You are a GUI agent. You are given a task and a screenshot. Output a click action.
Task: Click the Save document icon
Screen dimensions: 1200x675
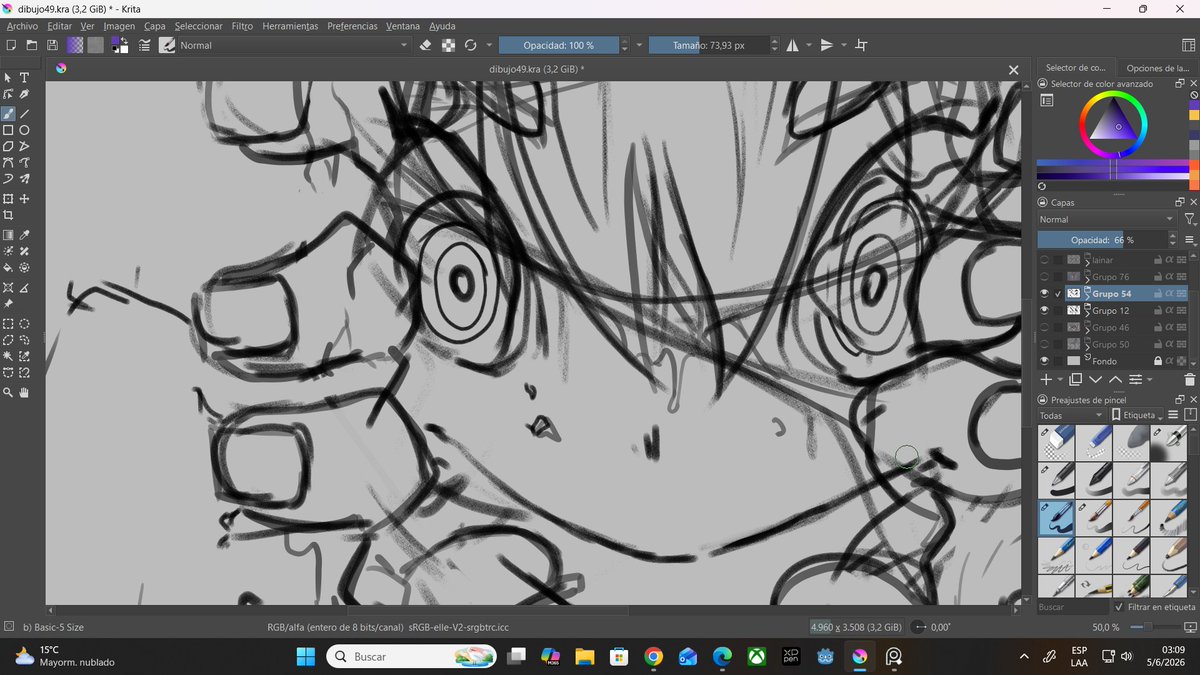point(52,45)
